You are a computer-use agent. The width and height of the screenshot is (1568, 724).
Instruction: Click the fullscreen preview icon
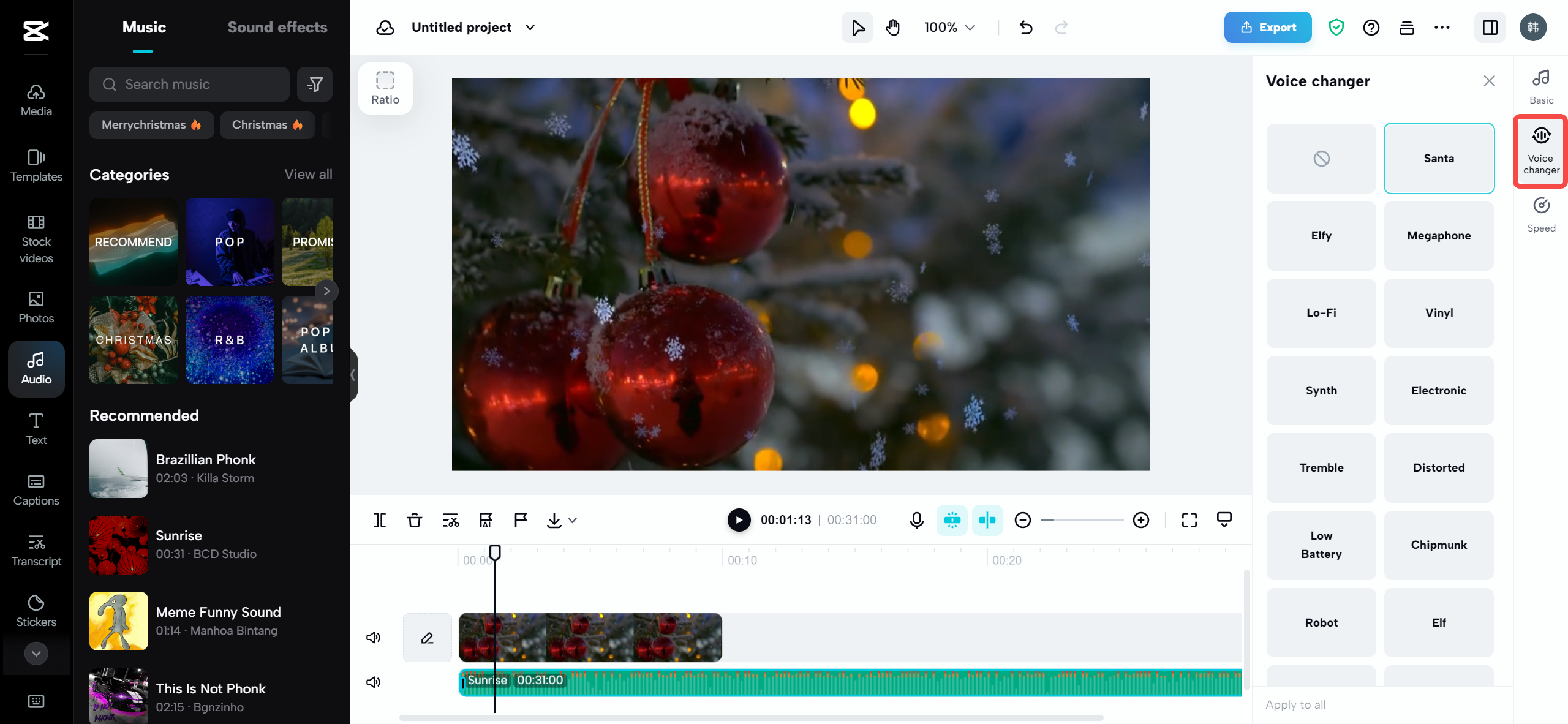pyautogui.click(x=1189, y=520)
